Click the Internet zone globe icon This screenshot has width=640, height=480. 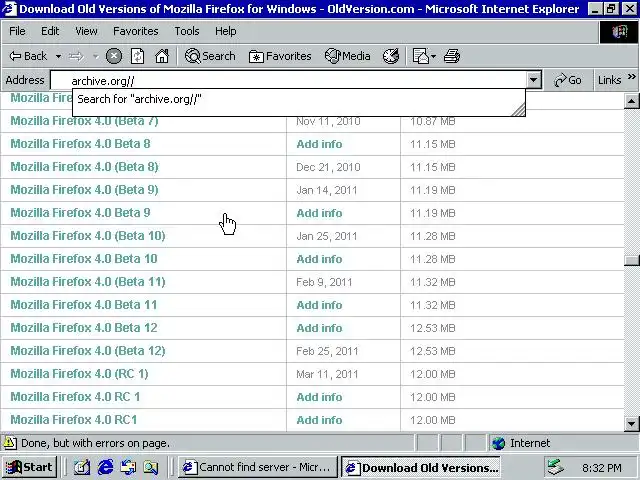498,443
